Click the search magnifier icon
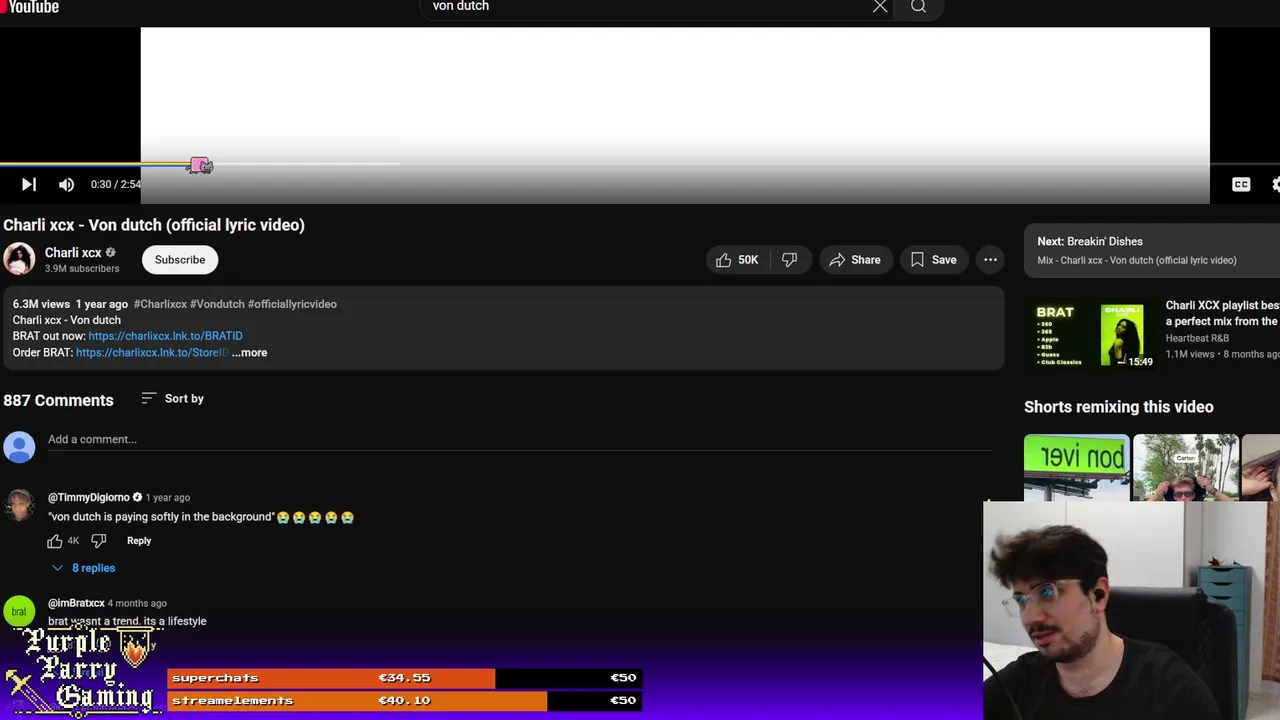 coord(918,7)
